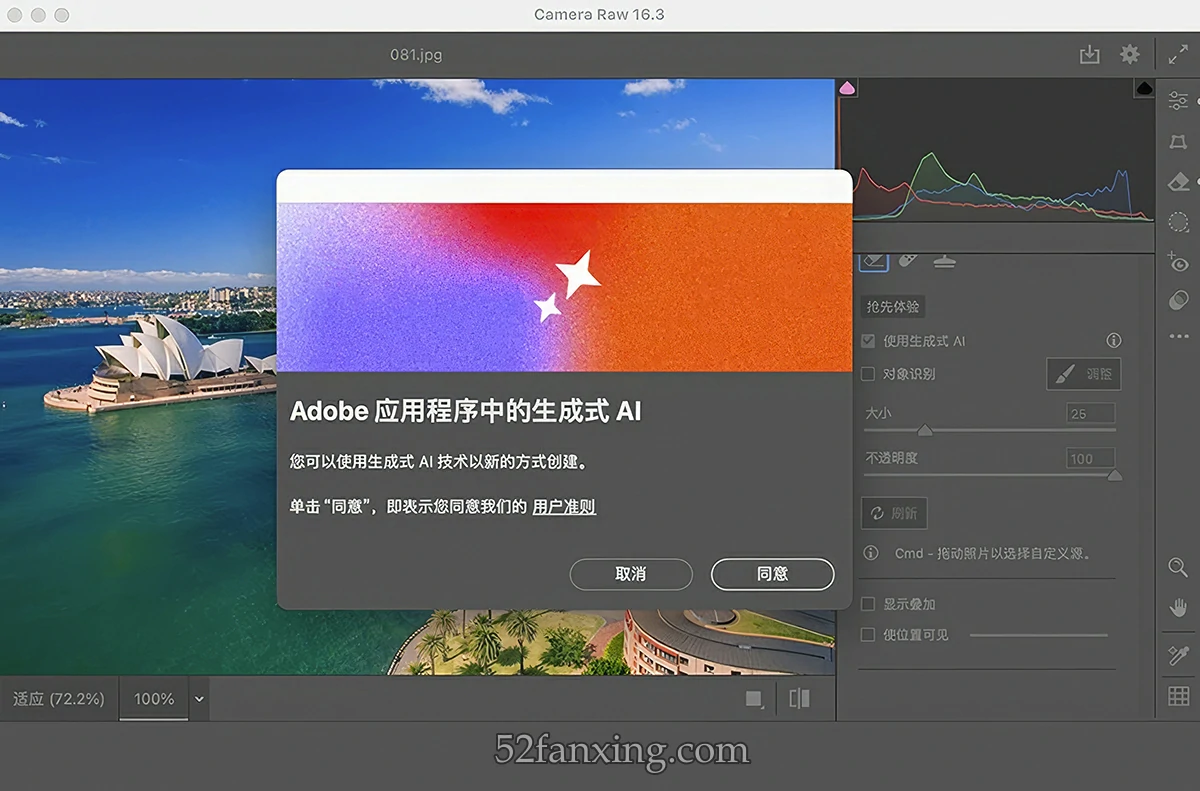
Task: Toggle full screen mode arrows icon
Action: pos(1178,55)
